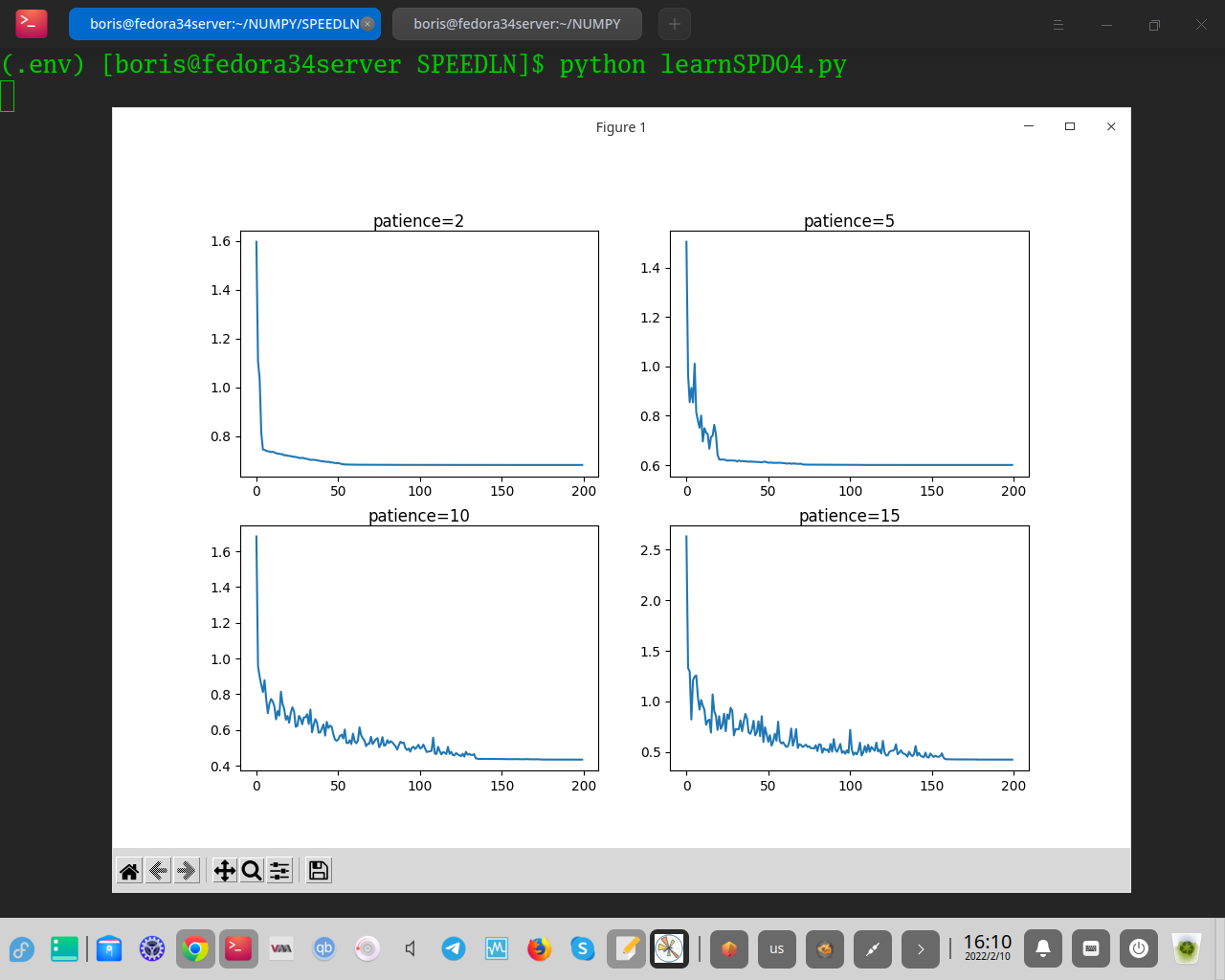Reset the figure to original view (home icon)
Viewport: 1225px width, 980px height.
tap(129, 870)
